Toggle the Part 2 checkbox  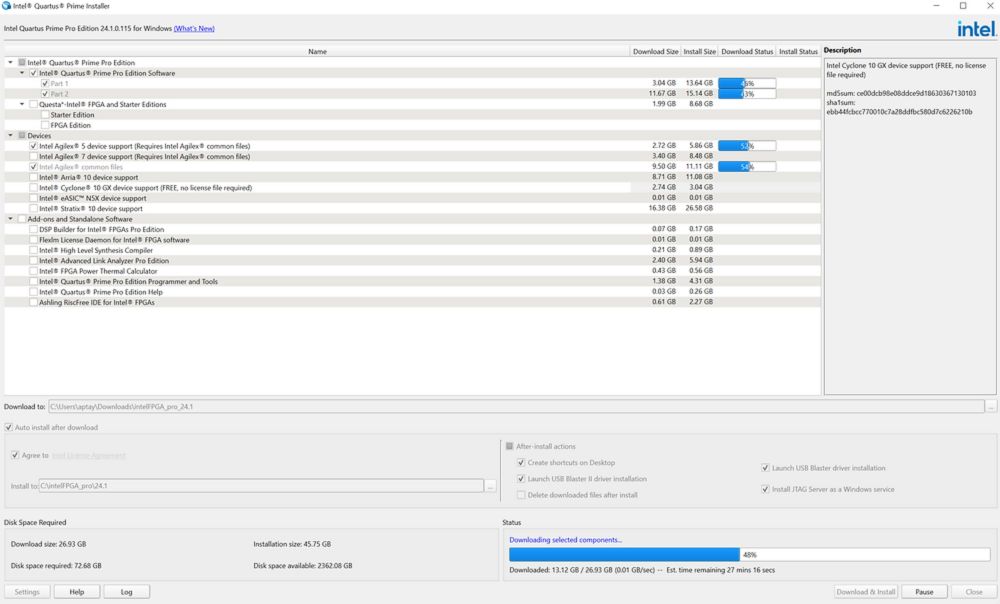(x=45, y=94)
